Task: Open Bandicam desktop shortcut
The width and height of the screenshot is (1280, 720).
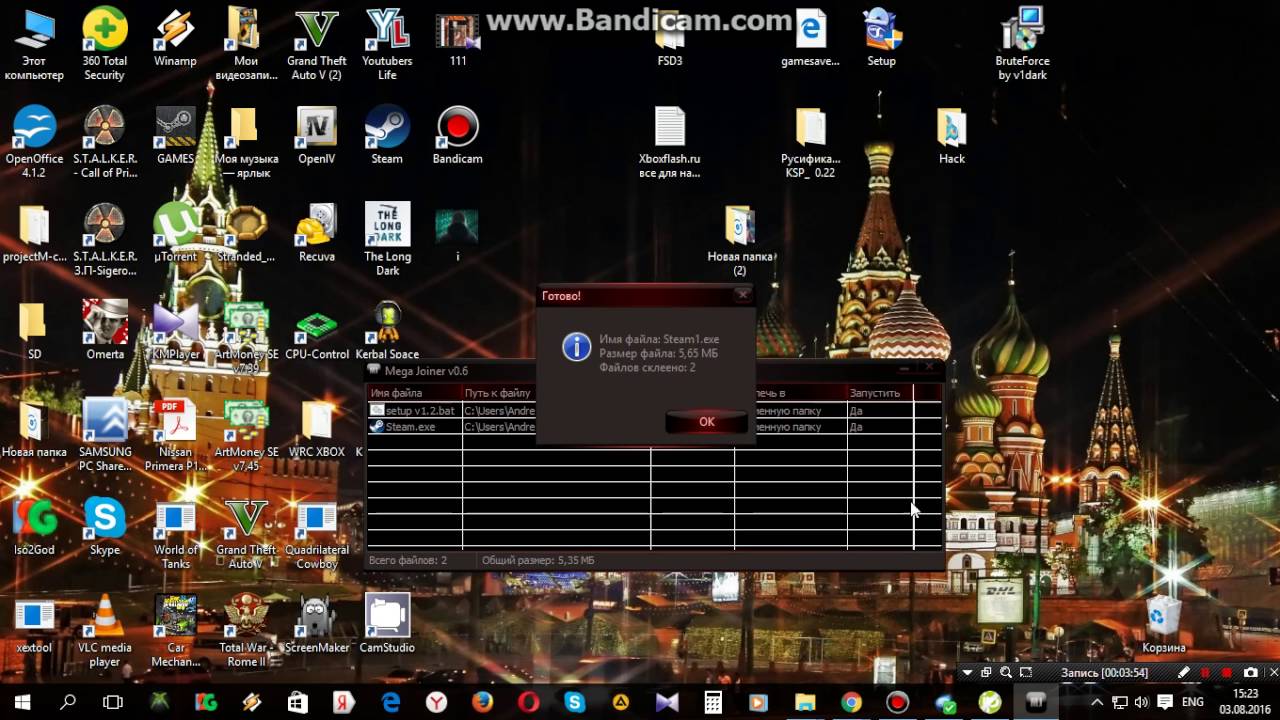Action: [x=458, y=136]
